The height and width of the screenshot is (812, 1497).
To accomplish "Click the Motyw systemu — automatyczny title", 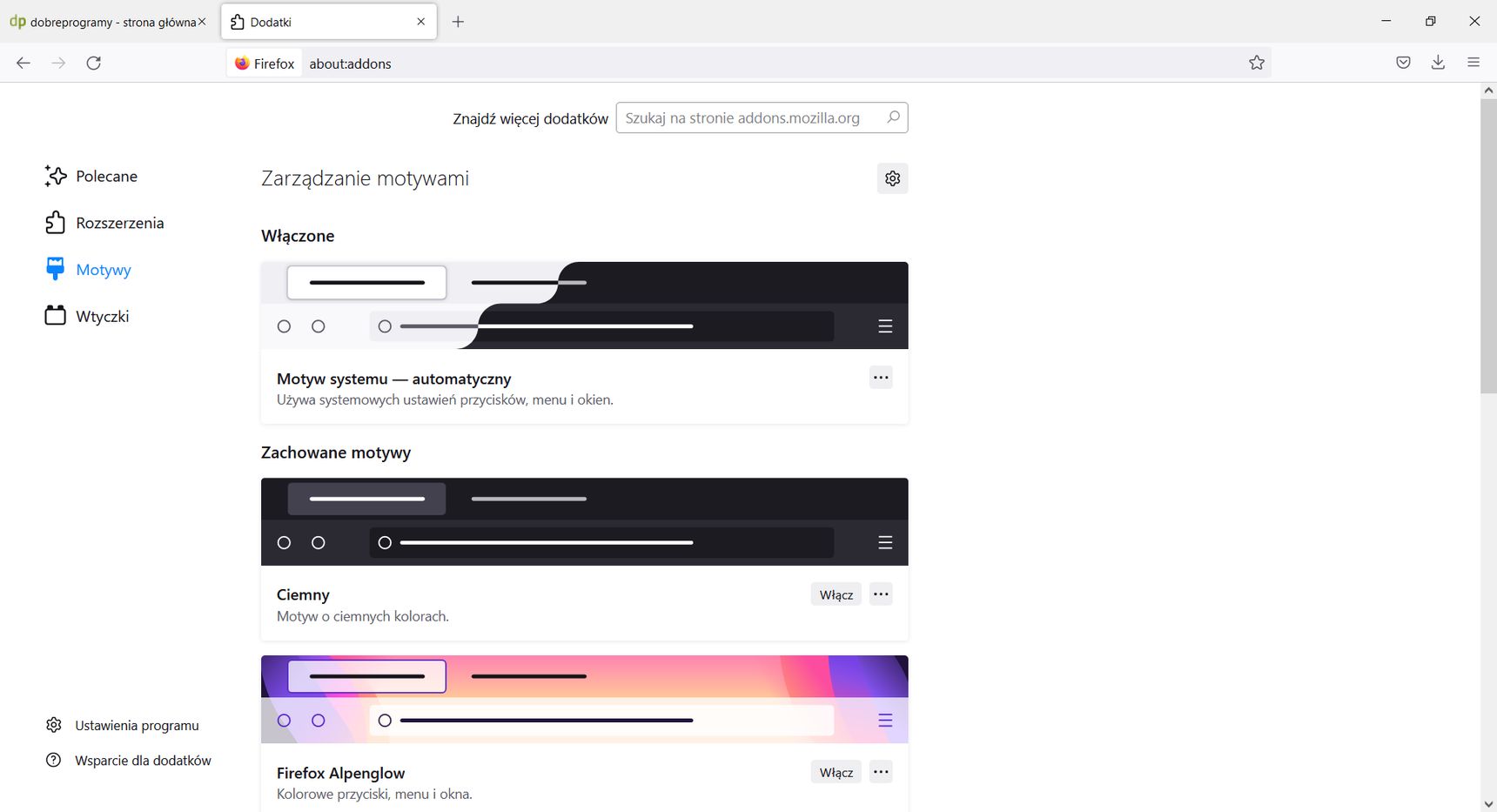I will point(393,379).
